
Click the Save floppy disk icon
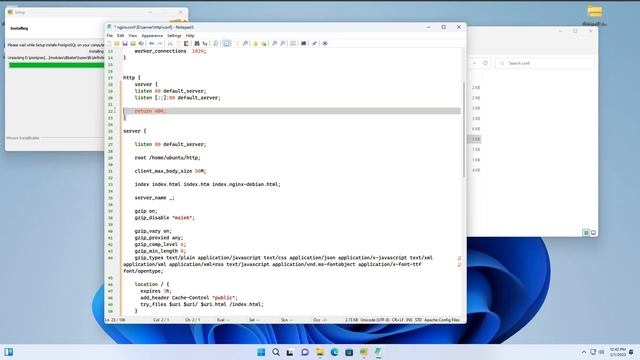[125, 43]
